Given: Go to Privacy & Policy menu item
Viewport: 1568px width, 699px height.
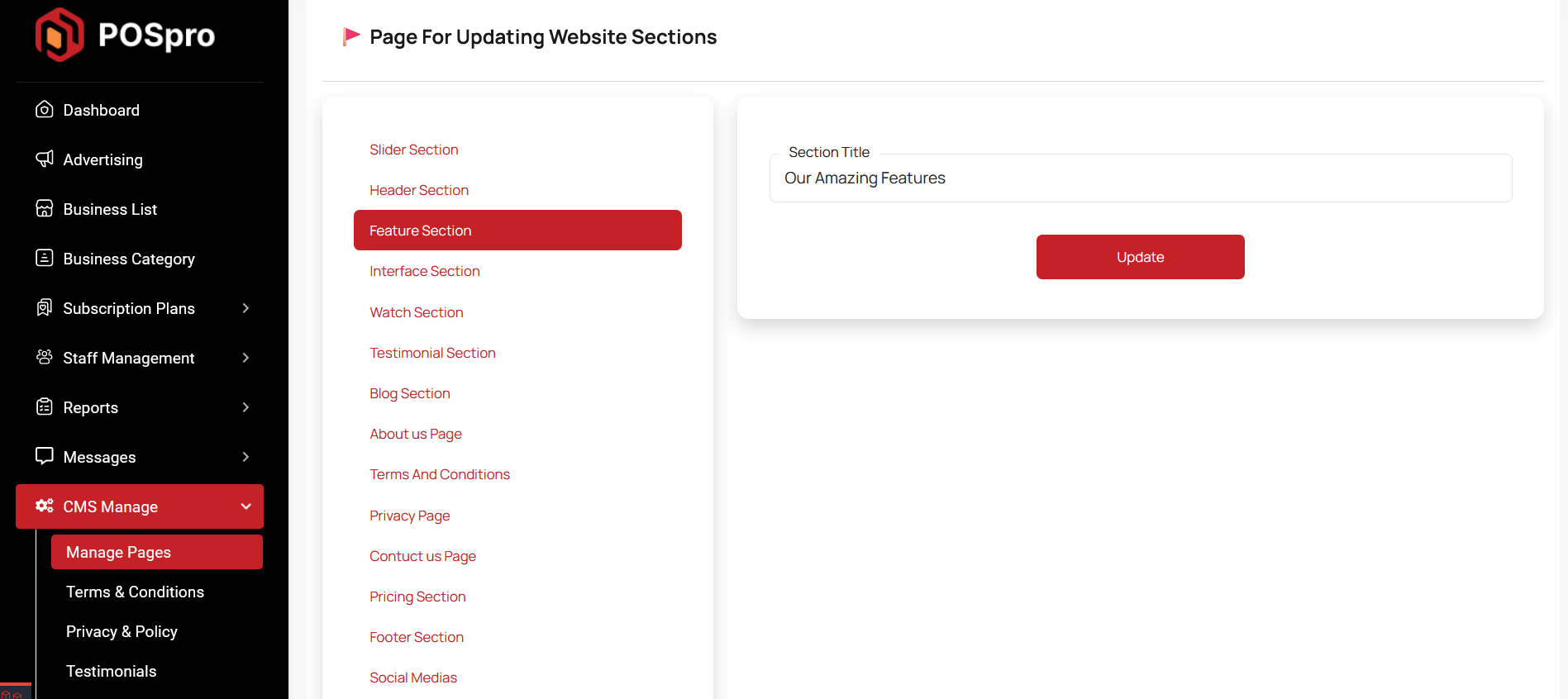Looking at the screenshot, I should click(122, 631).
